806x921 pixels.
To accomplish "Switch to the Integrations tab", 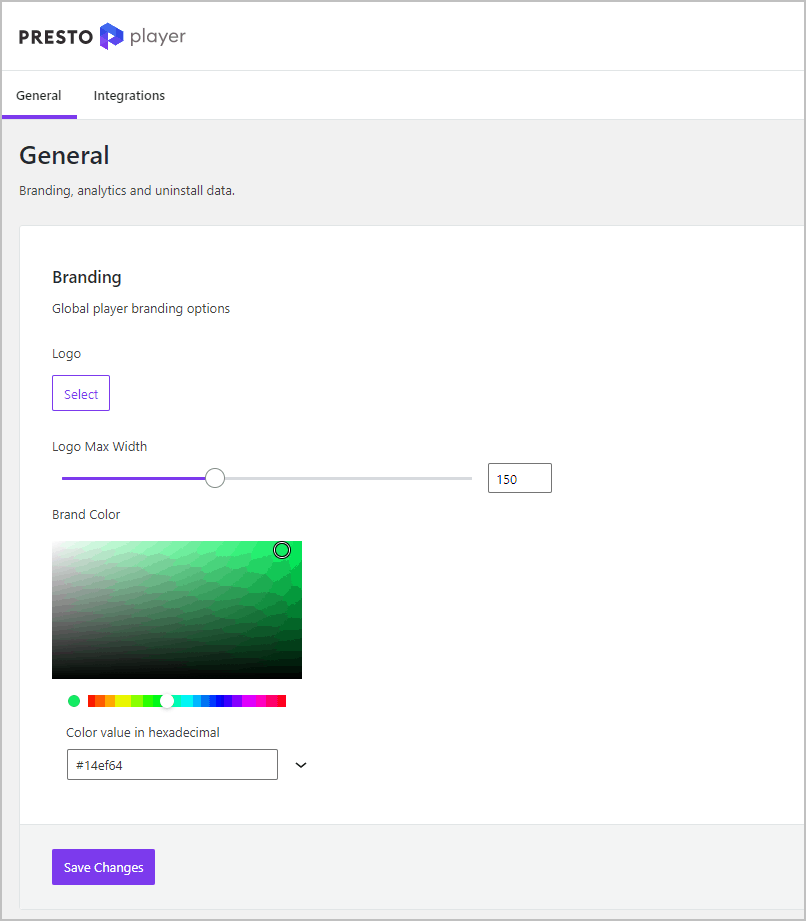I will click(129, 95).
